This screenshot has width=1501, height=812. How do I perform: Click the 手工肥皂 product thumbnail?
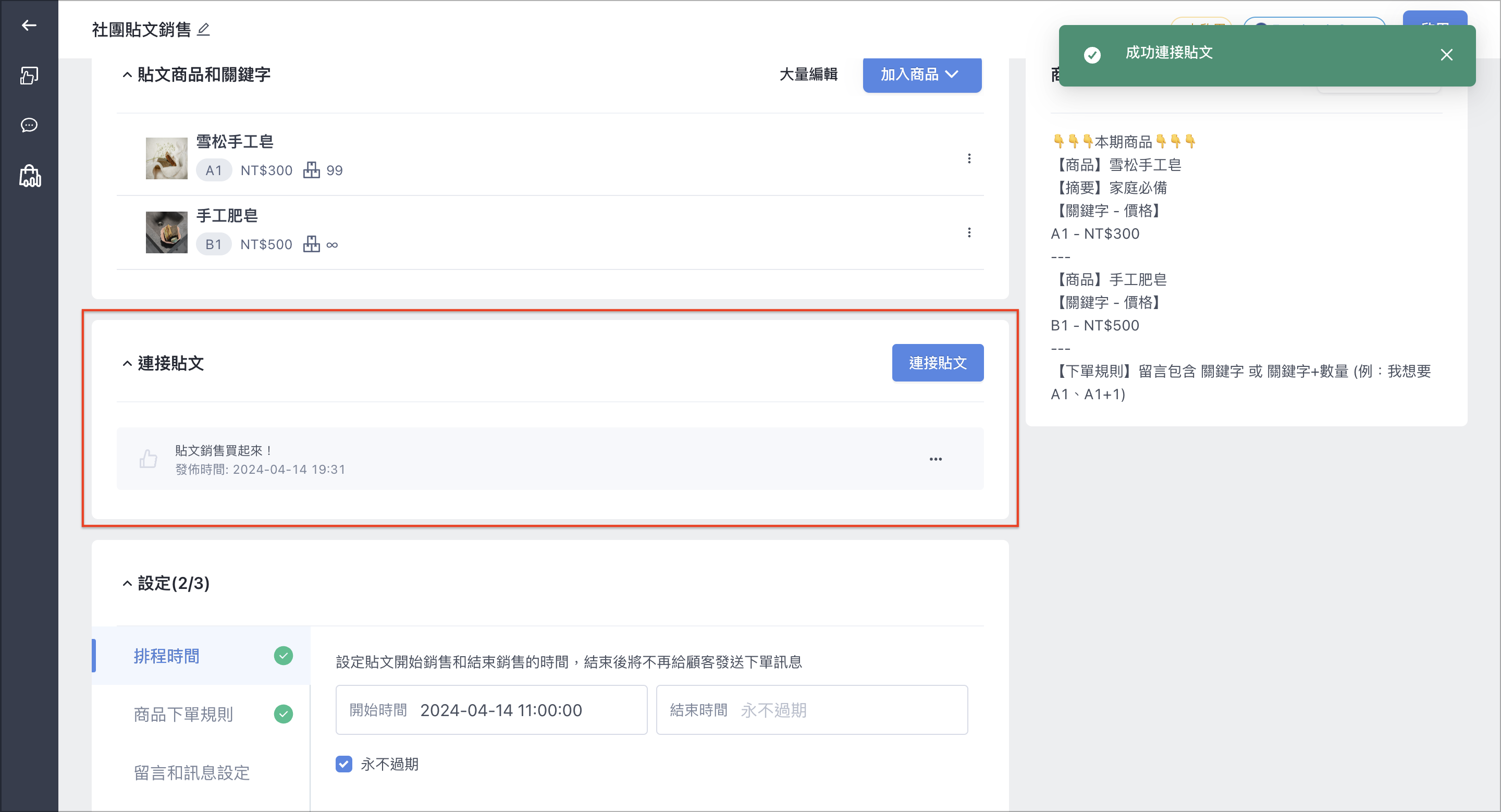click(x=166, y=232)
